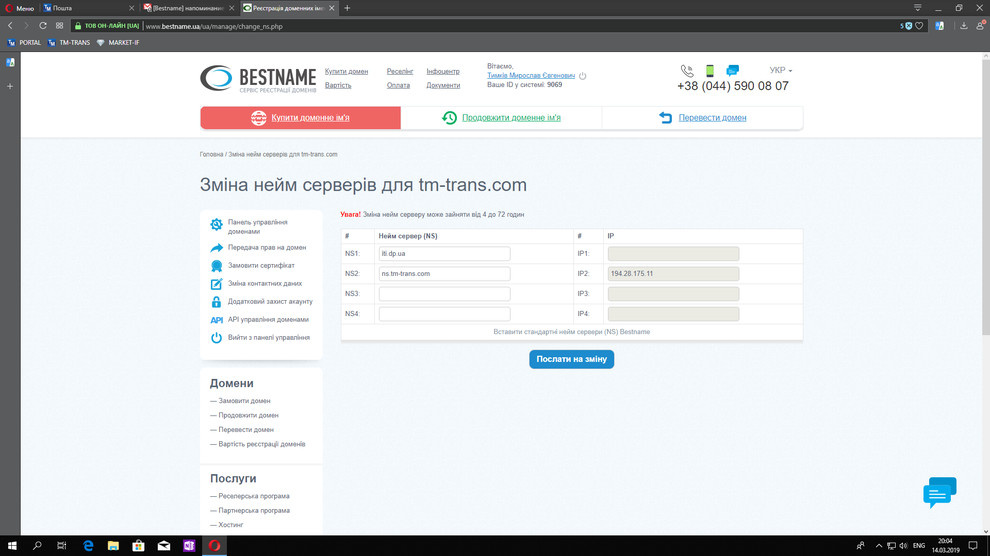
Task: Open Mail app from the taskbar
Action: click(x=164, y=546)
